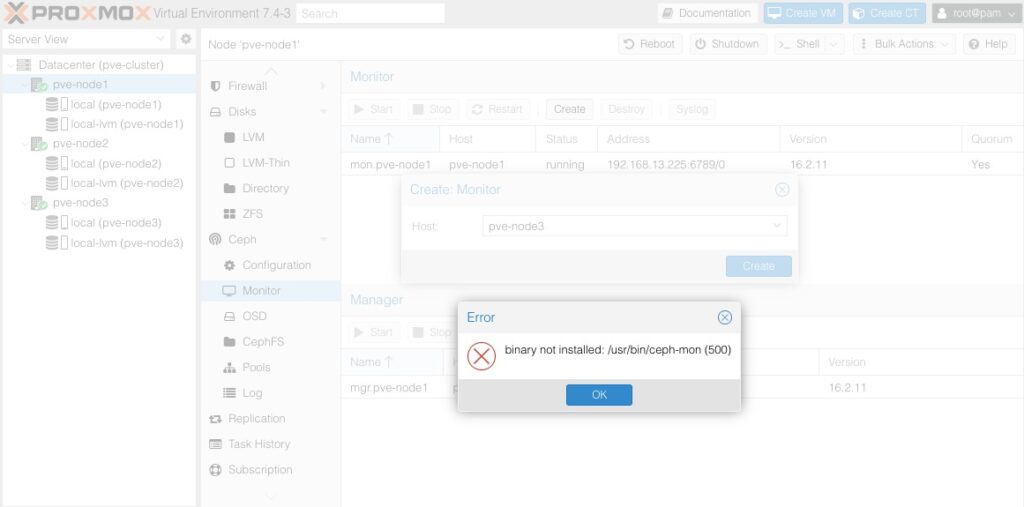Click the Shutdown button
This screenshot has height=507, width=1024.
pyautogui.click(x=728, y=44)
